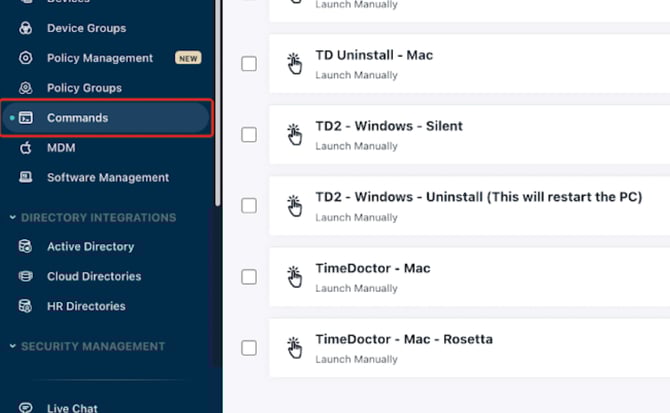Select the Commands menu item
Viewport: 670px width, 413px height.
106,117
